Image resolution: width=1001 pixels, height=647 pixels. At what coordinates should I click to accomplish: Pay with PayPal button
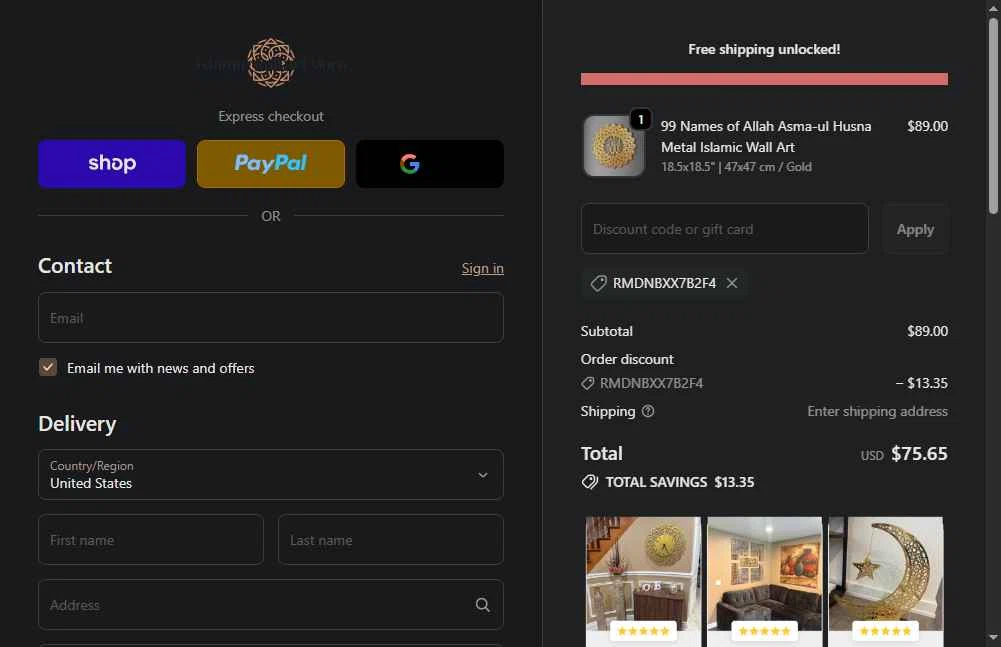(x=271, y=164)
